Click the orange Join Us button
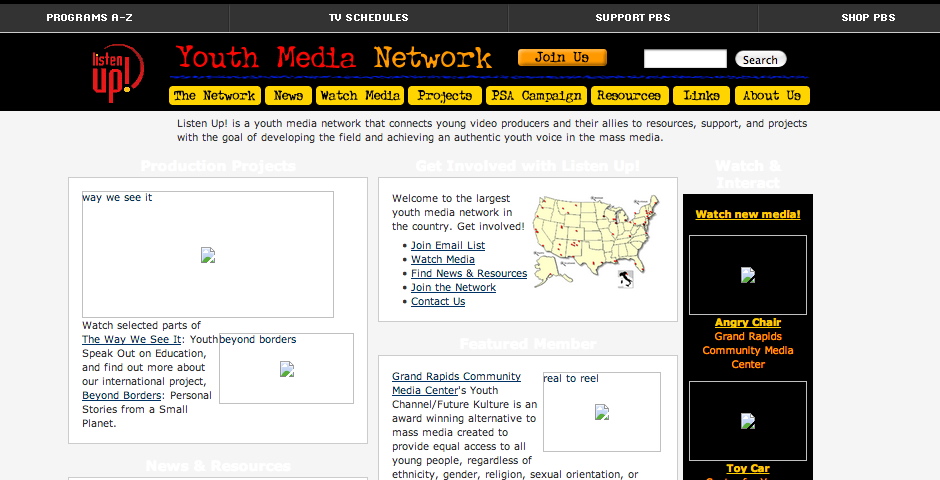 pyautogui.click(x=562, y=58)
